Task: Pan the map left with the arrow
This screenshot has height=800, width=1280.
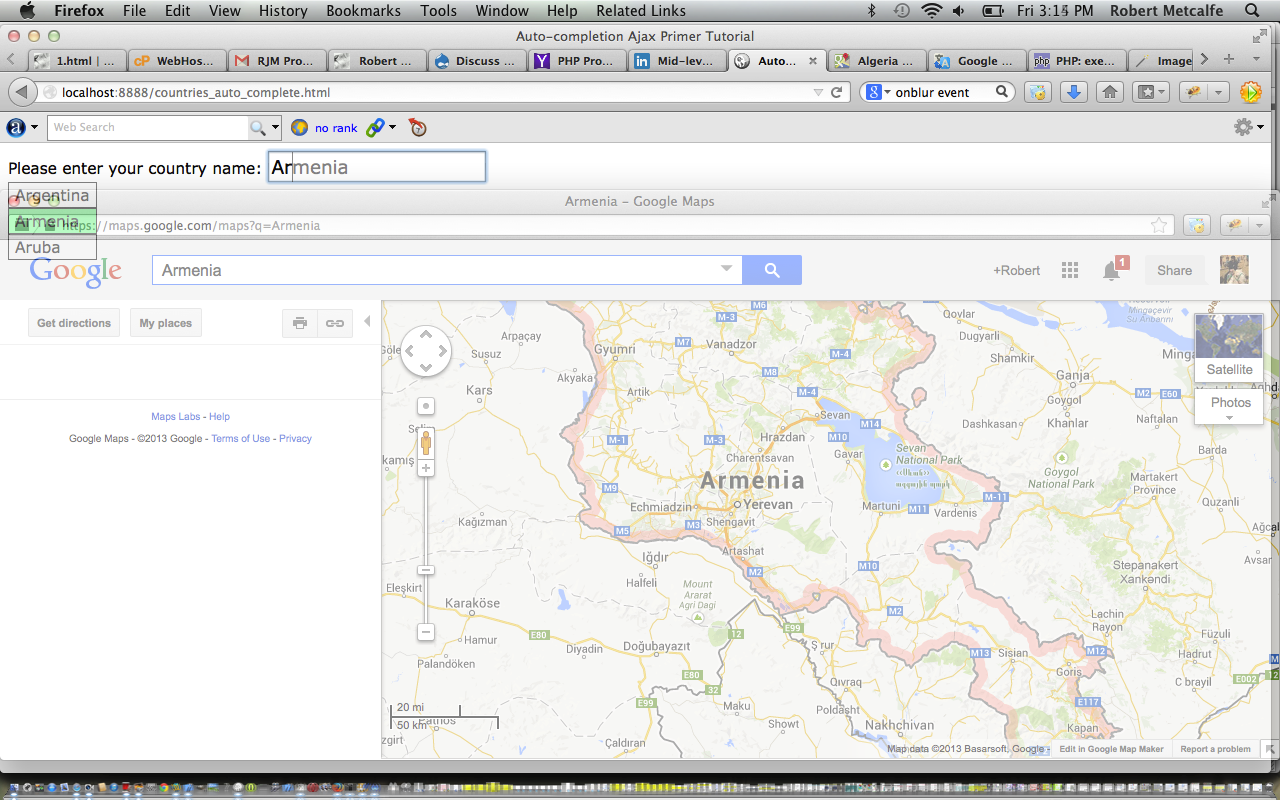Action: pos(409,352)
